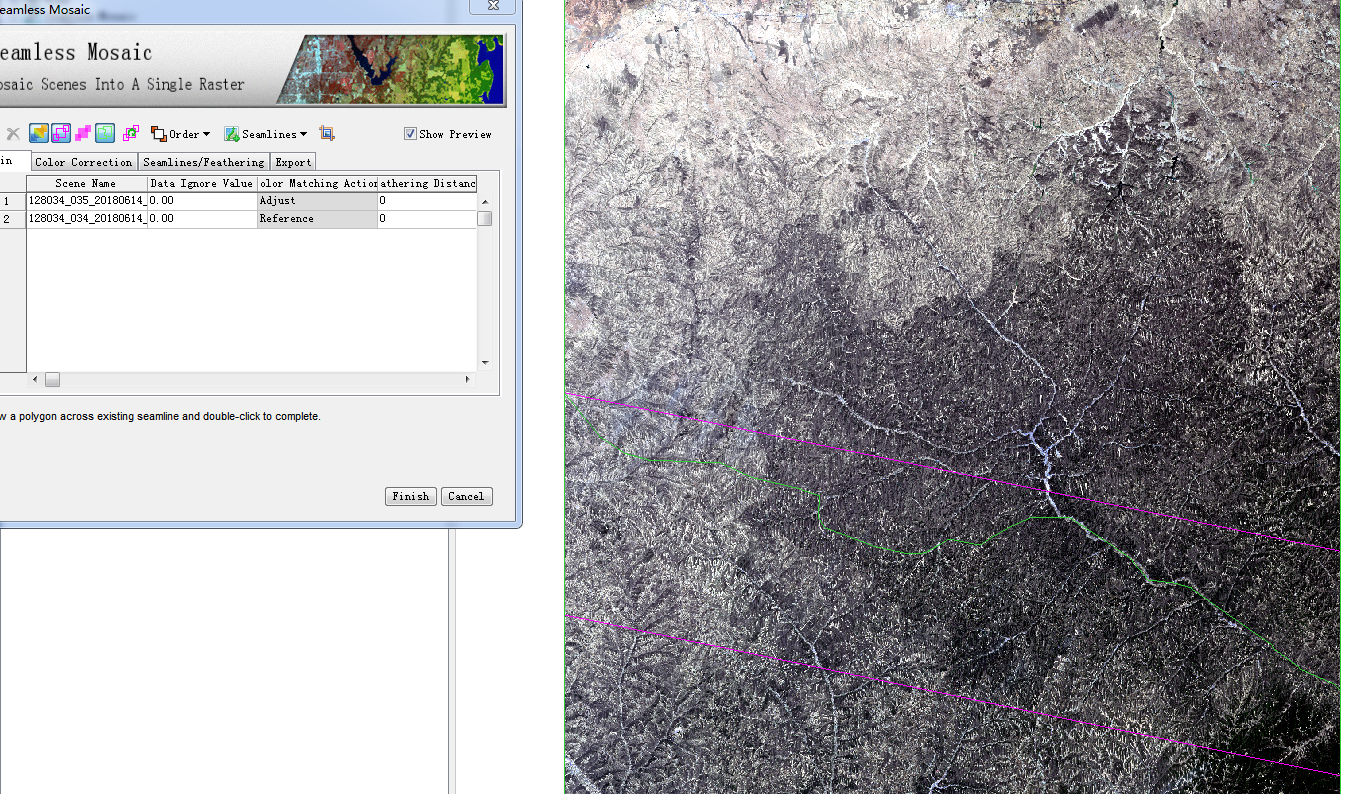Click the table vertical scrollbar thumb
1348x794 pixels.
485,219
